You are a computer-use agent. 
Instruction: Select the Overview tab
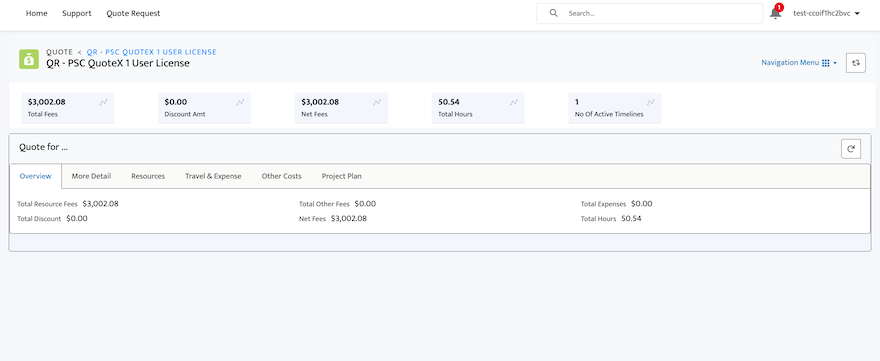[x=36, y=176]
